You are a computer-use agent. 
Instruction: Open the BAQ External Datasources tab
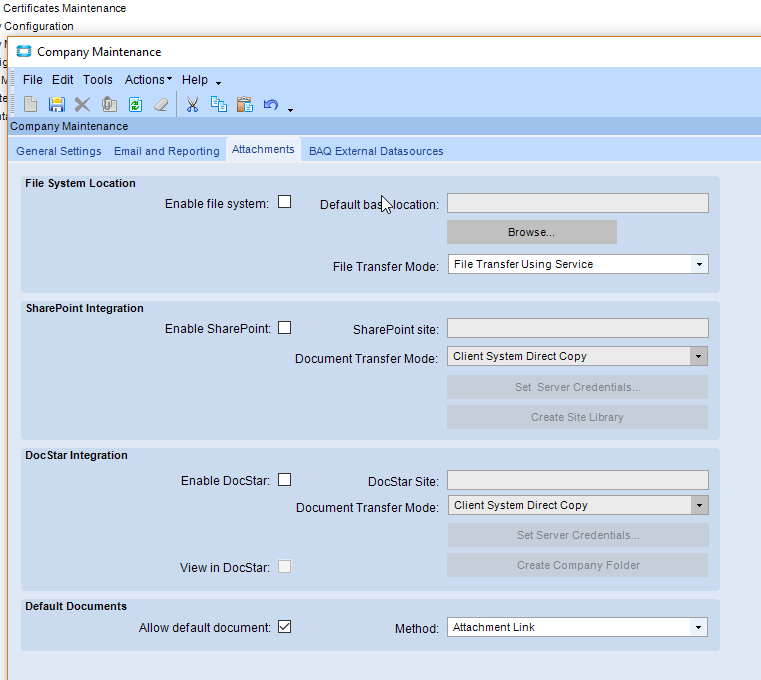376,151
